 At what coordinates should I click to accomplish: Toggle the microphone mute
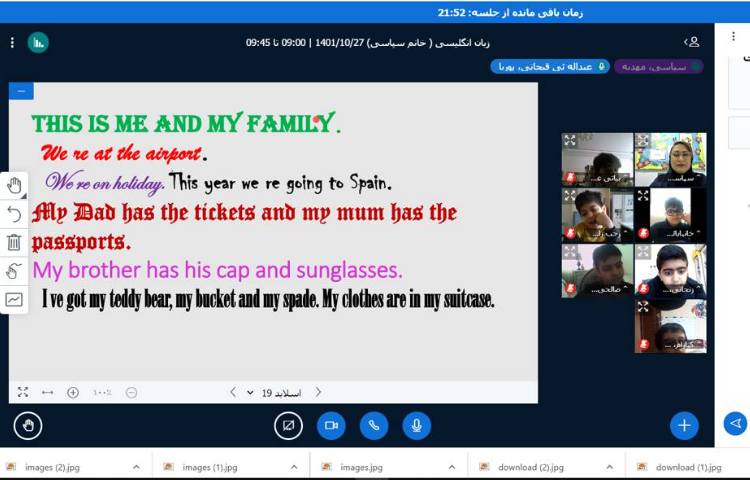click(417, 425)
